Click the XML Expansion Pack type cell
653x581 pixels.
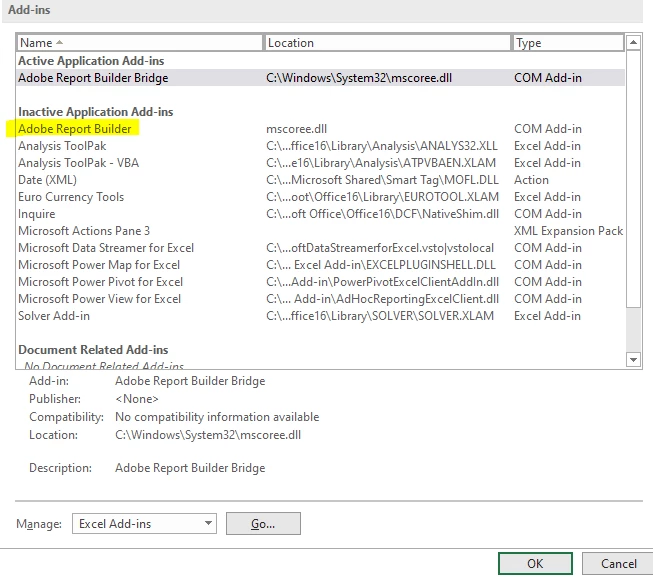[568, 231]
